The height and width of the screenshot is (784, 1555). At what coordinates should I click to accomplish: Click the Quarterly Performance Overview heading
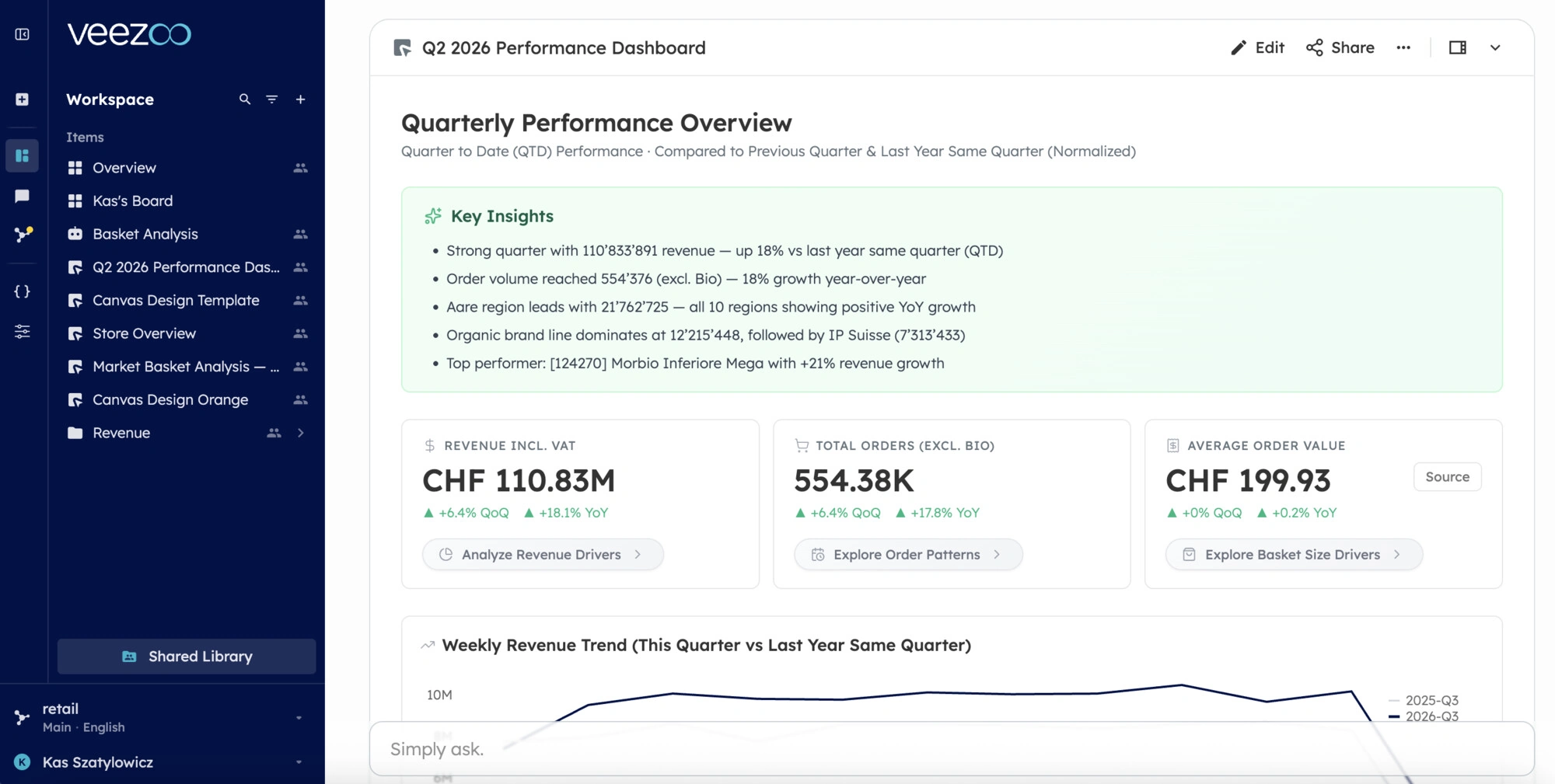click(x=596, y=123)
